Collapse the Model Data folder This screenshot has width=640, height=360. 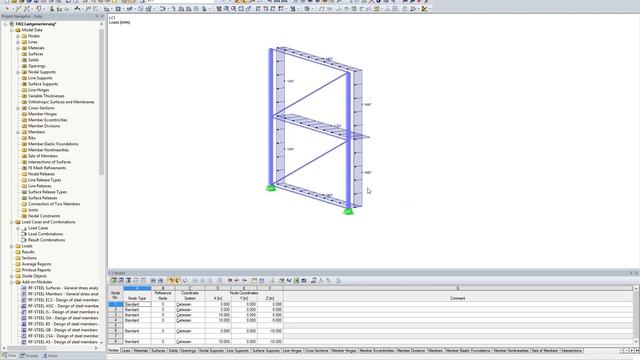[12, 30]
